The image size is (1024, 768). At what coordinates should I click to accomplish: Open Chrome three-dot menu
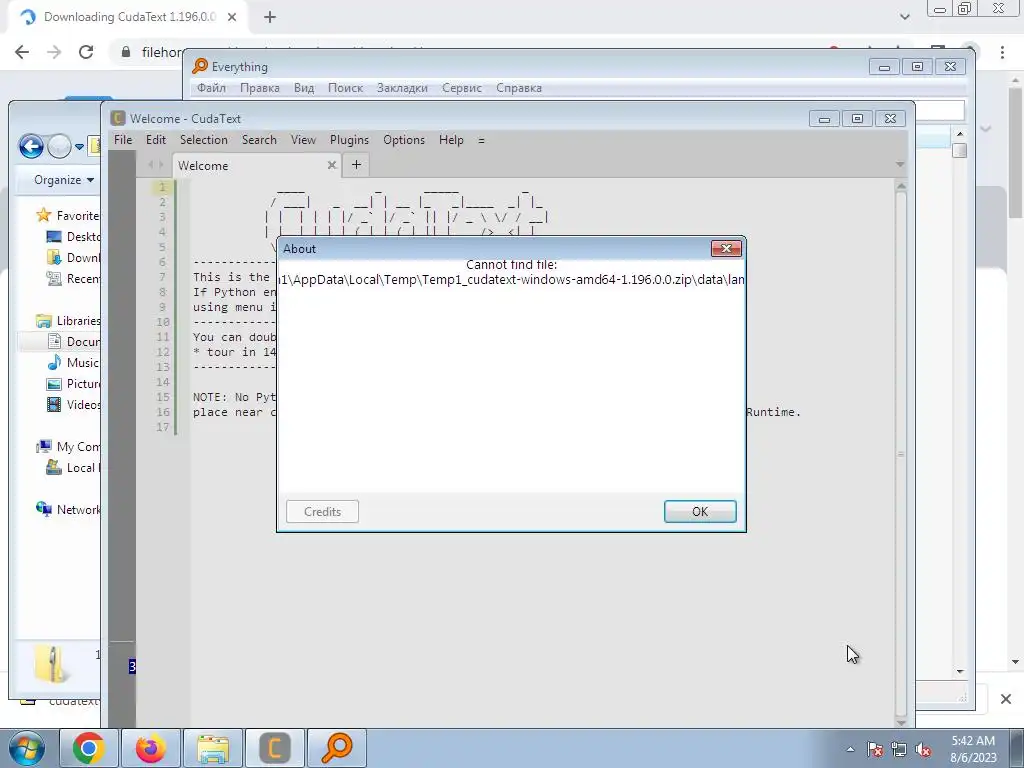click(1002, 52)
